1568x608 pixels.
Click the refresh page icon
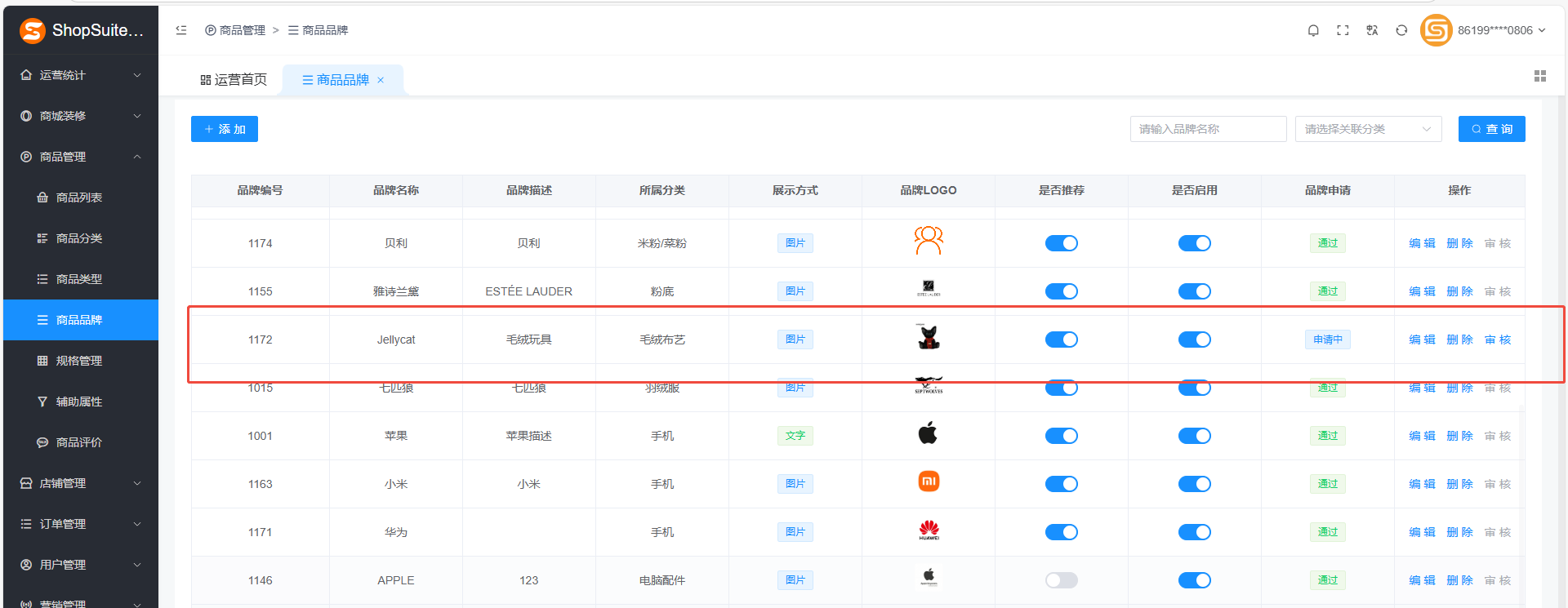click(1401, 30)
